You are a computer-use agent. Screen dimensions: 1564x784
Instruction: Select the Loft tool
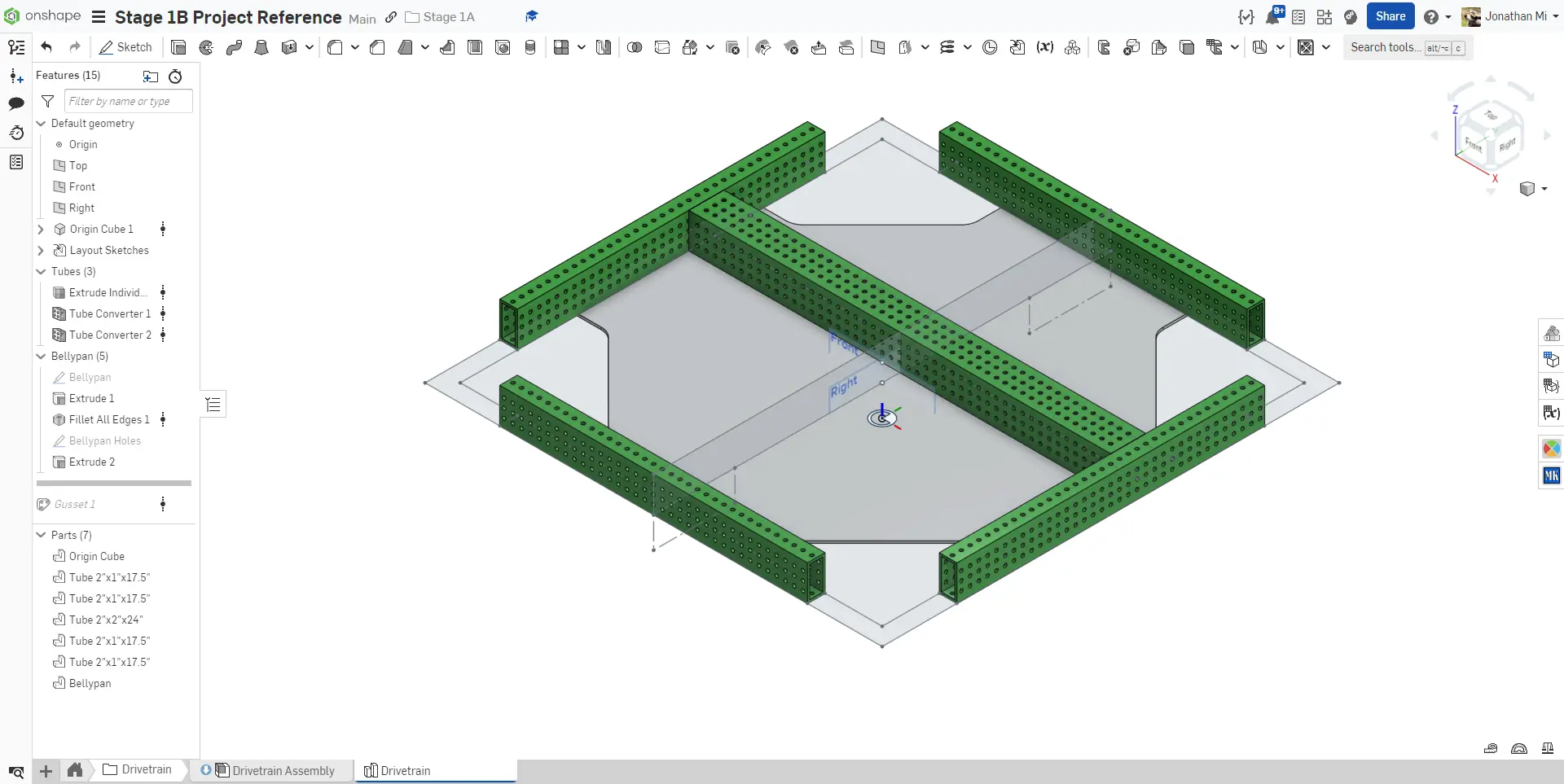(x=261, y=47)
